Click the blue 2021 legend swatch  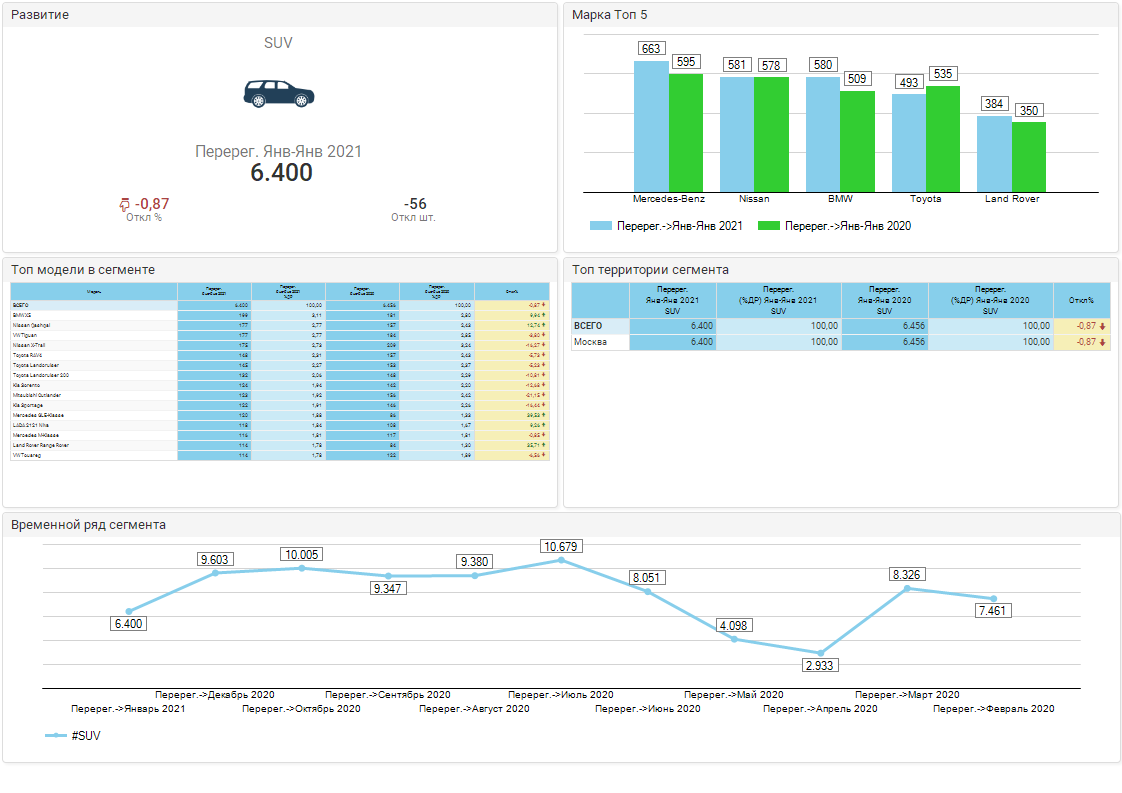coord(600,226)
